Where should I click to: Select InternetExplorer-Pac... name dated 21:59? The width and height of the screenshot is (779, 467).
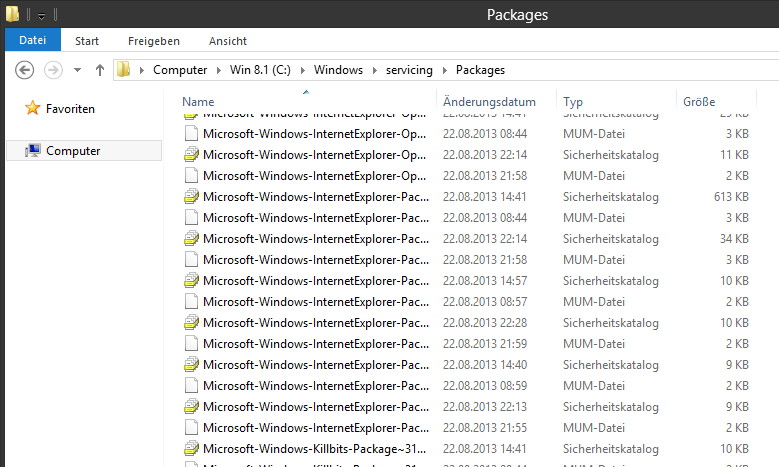[x=316, y=343]
